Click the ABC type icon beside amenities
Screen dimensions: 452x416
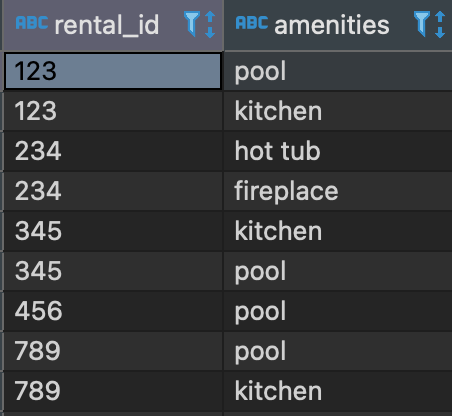point(252,23)
